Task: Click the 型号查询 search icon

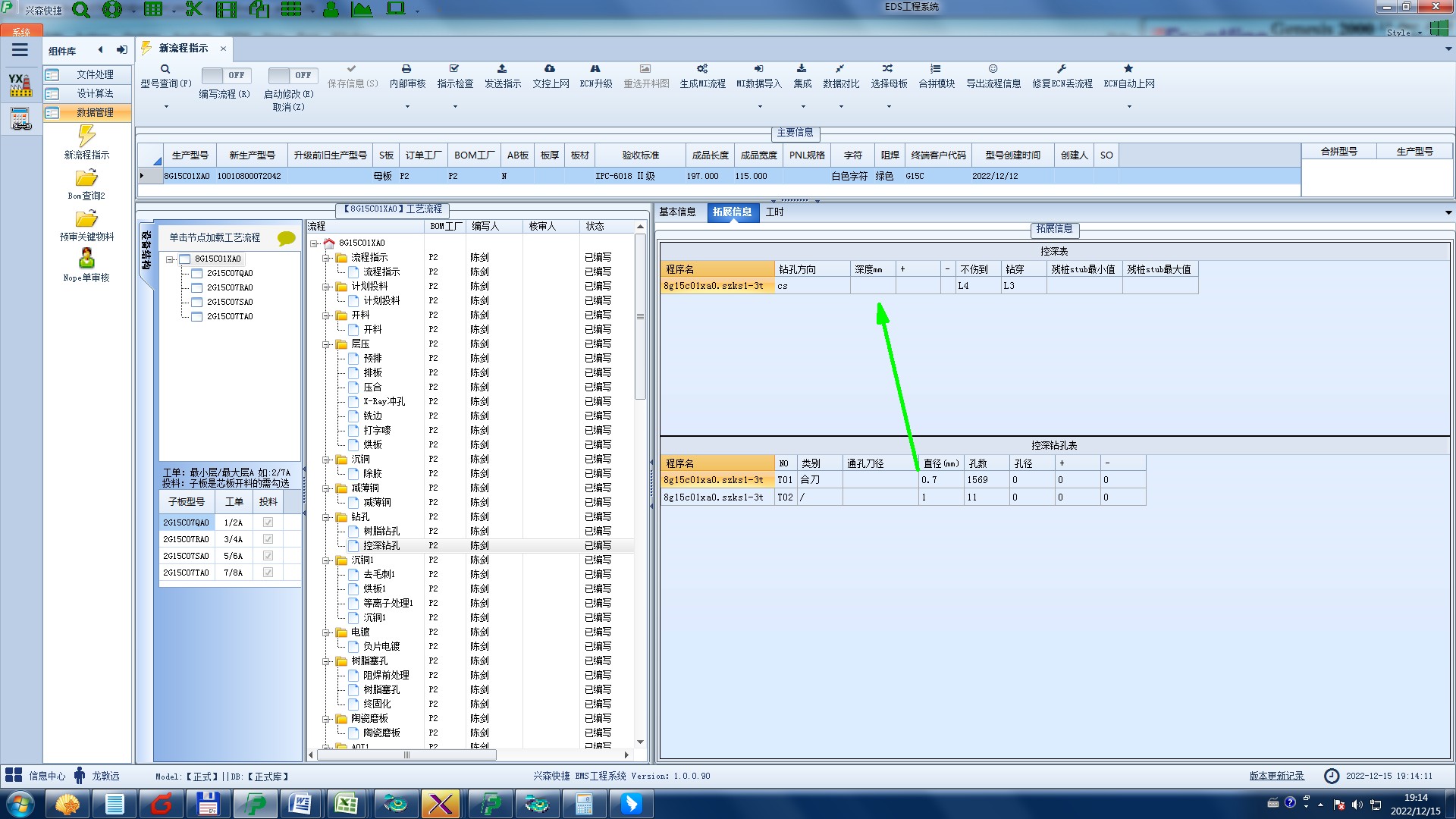Action: click(x=165, y=69)
